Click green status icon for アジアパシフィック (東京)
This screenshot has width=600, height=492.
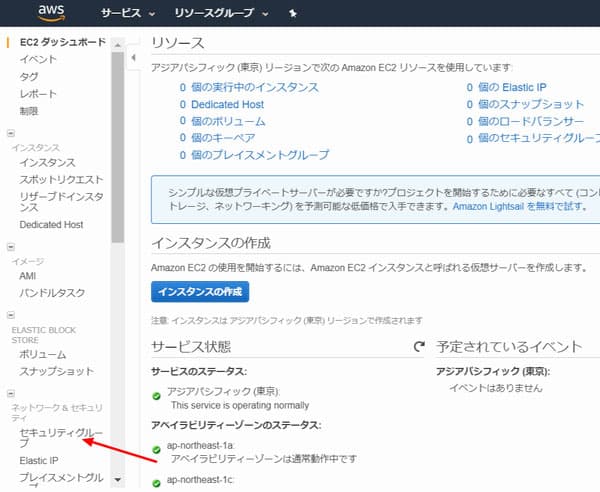pyautogui.click(x=156, y=396)
